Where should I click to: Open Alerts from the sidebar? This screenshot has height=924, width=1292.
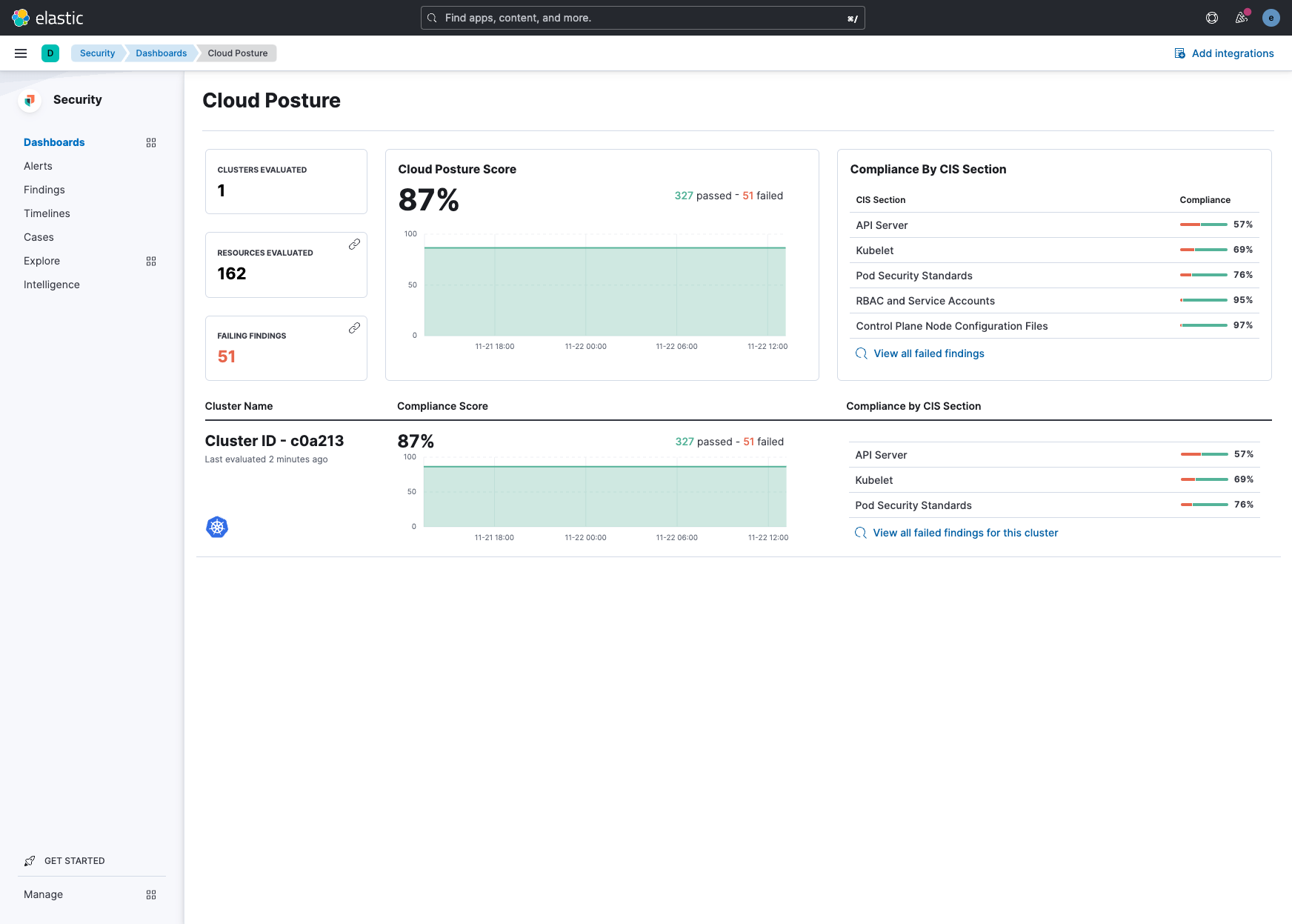[38, 166]
